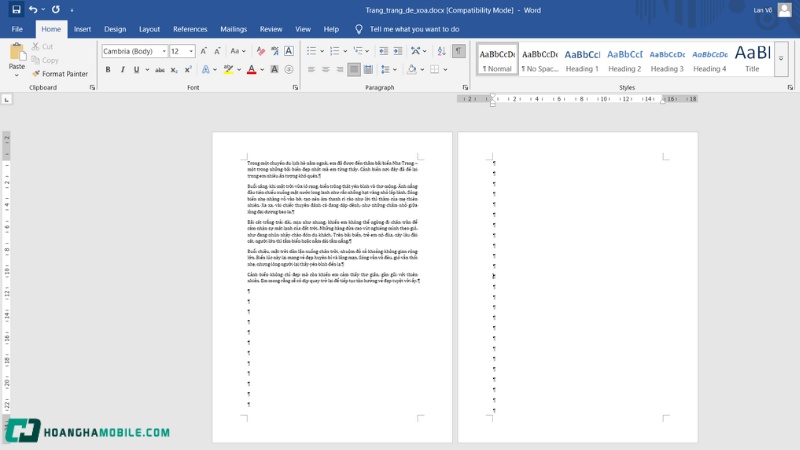
Task: Undo the last action
Action: (x=33, y=9)
